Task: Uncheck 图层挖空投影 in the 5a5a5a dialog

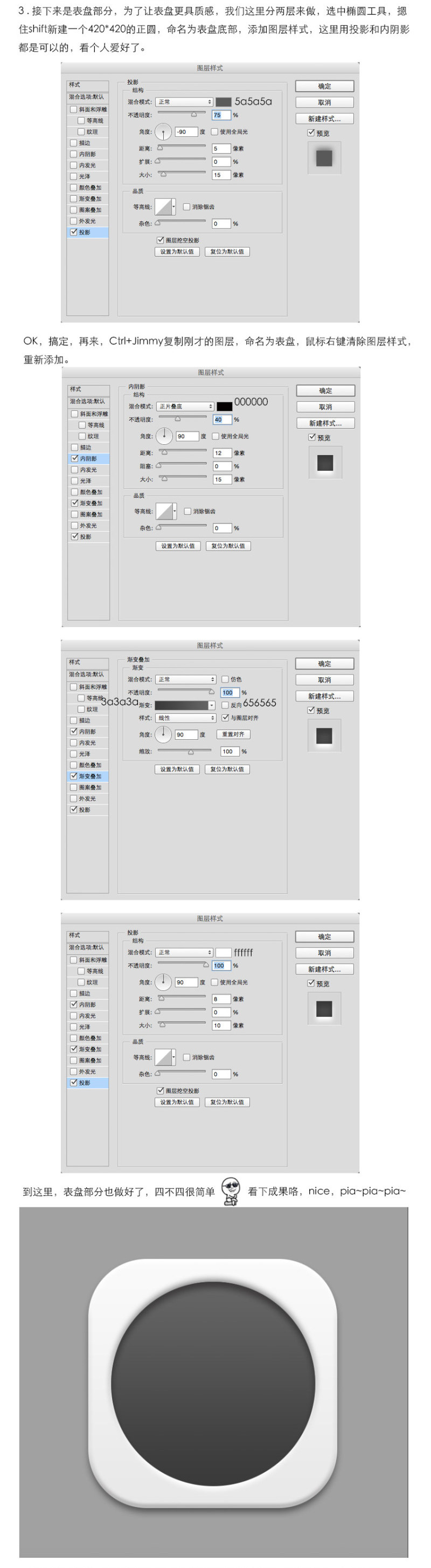Action: coord(161,240)
